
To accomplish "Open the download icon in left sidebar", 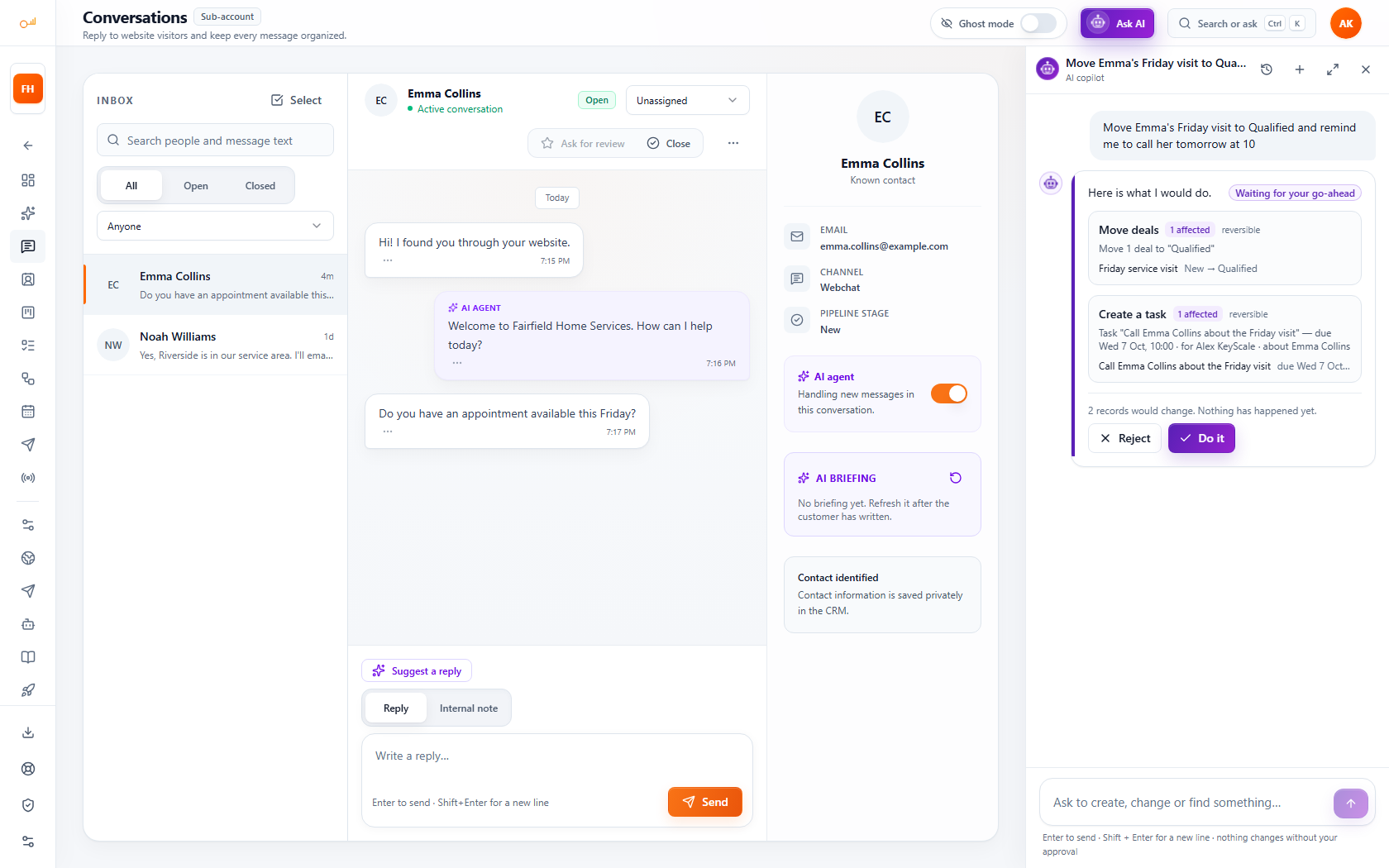I will coord(28,732).
